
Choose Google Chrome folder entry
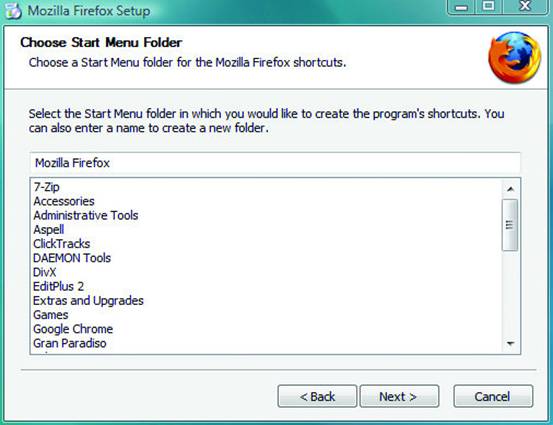pyautogui.click(x=73, y=329)
